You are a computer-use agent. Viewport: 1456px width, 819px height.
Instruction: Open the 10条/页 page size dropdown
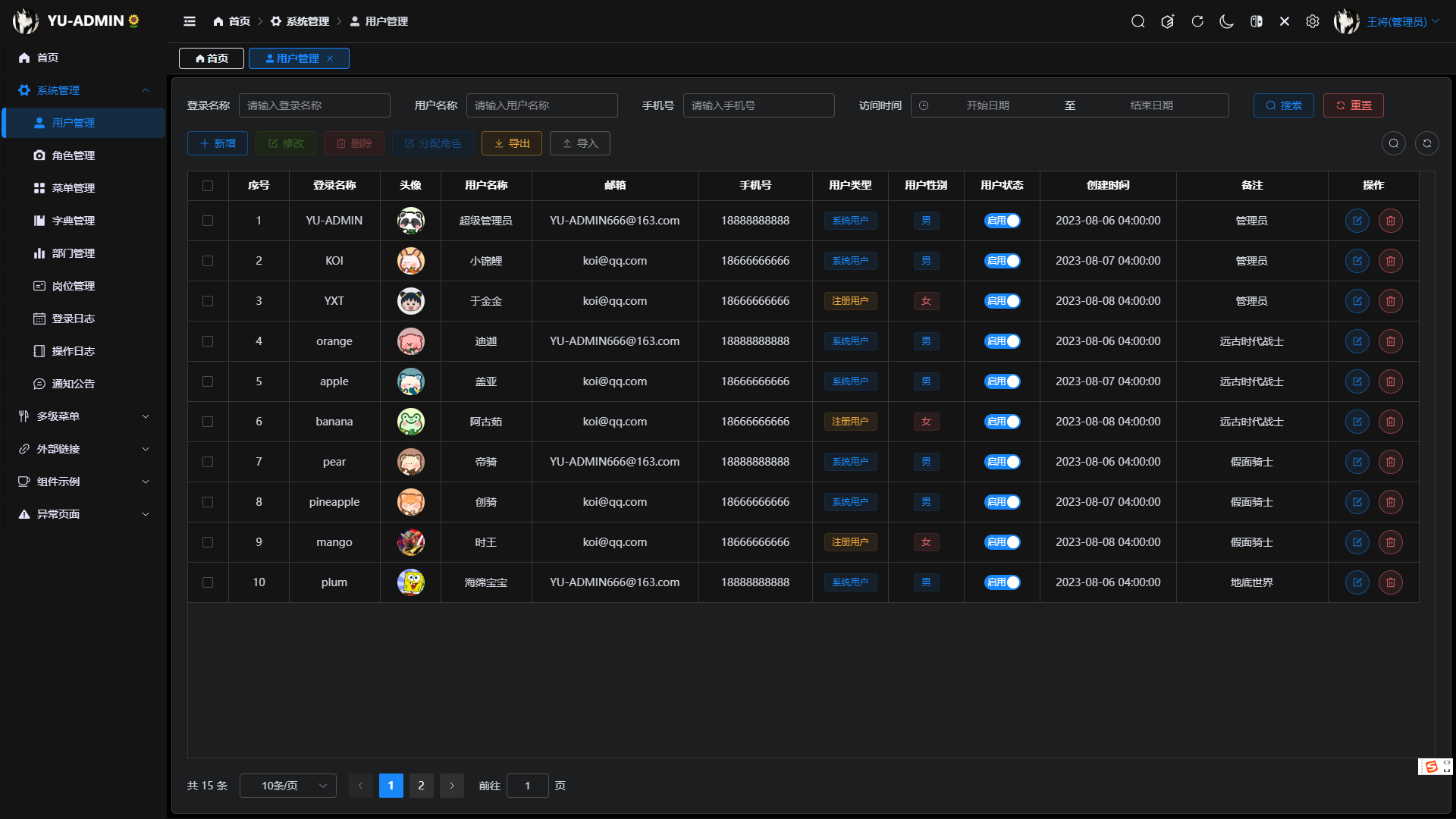[287, 786]
